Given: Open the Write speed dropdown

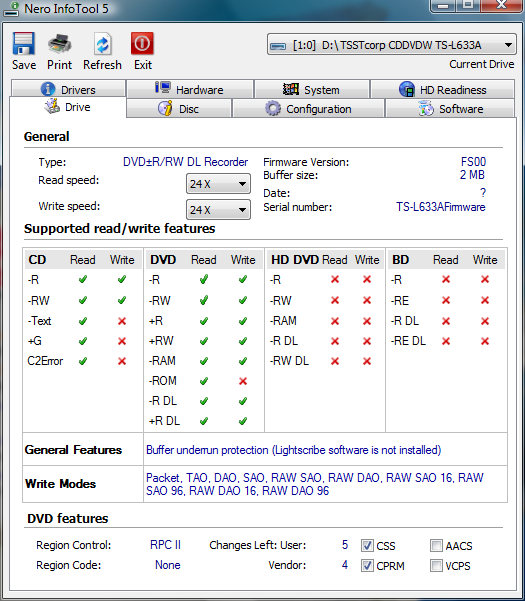Looking at the screenshot, I should coord(218,210).
